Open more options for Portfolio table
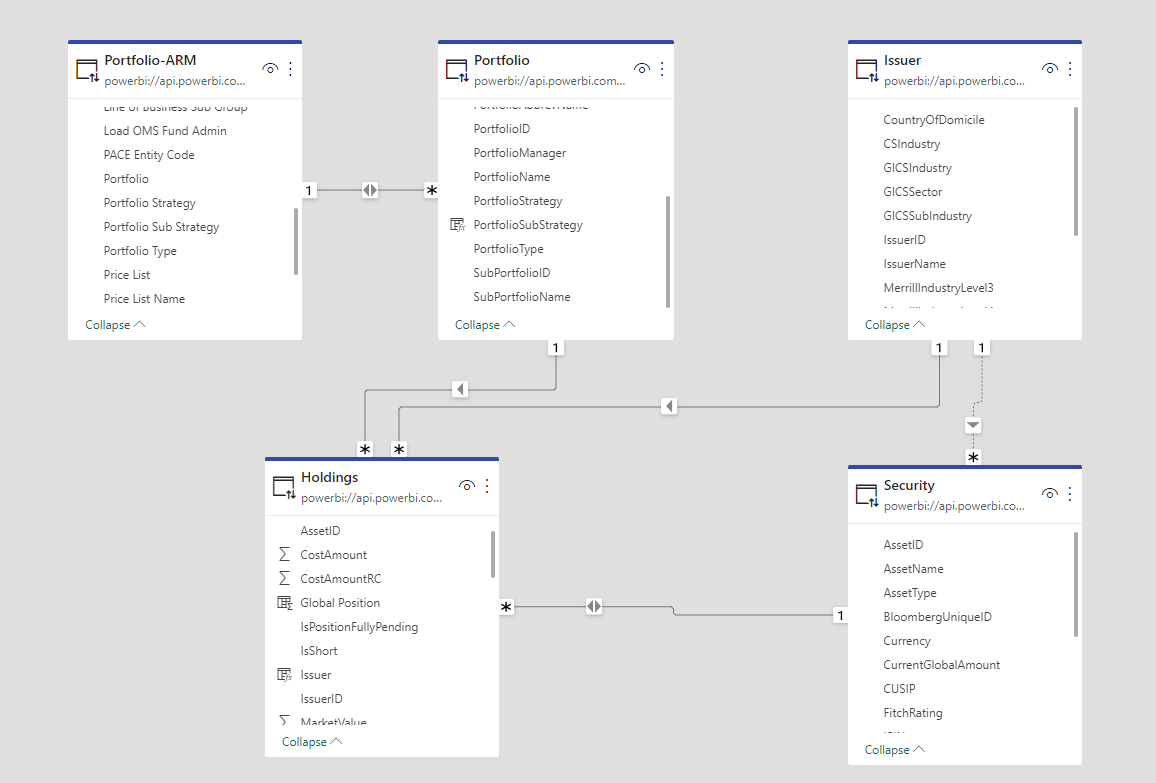The image size is (1156, 783). click(x=662, y=69)
